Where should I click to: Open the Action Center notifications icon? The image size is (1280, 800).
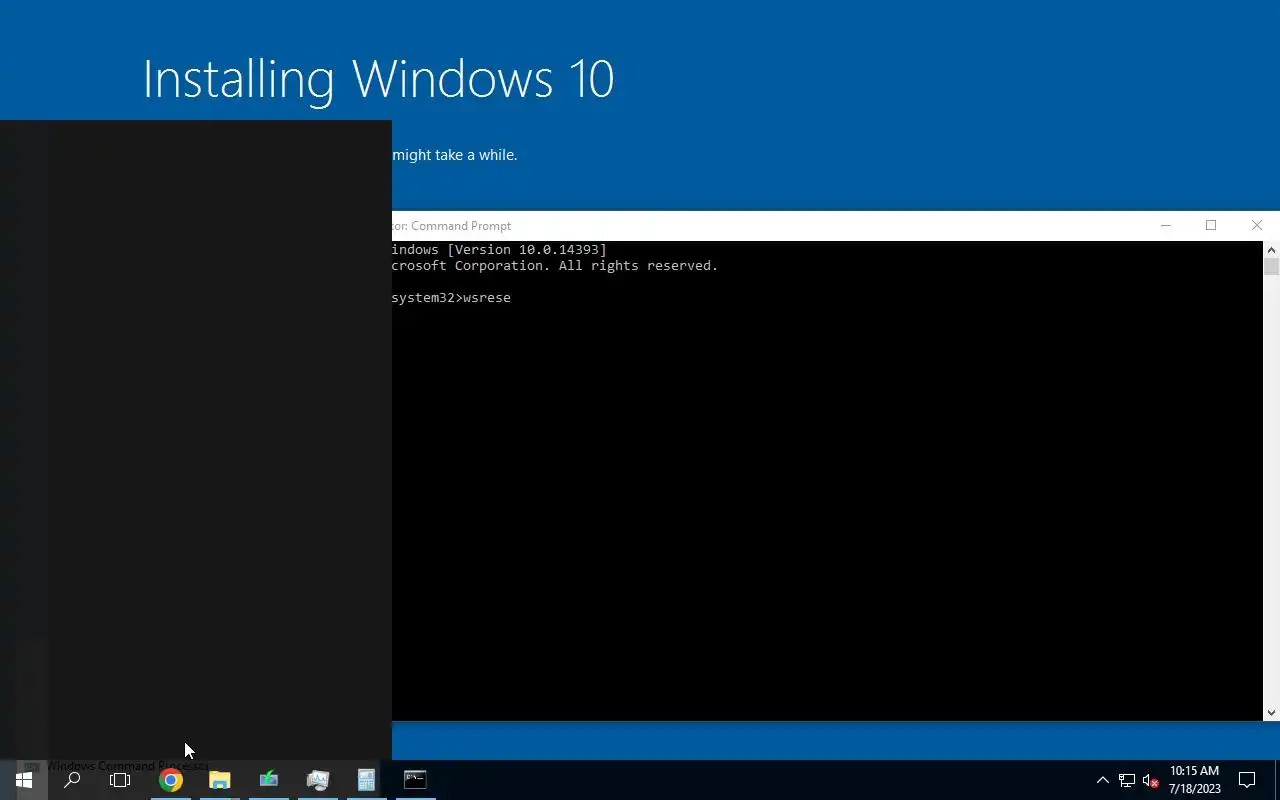click(x=1247, y=780)
